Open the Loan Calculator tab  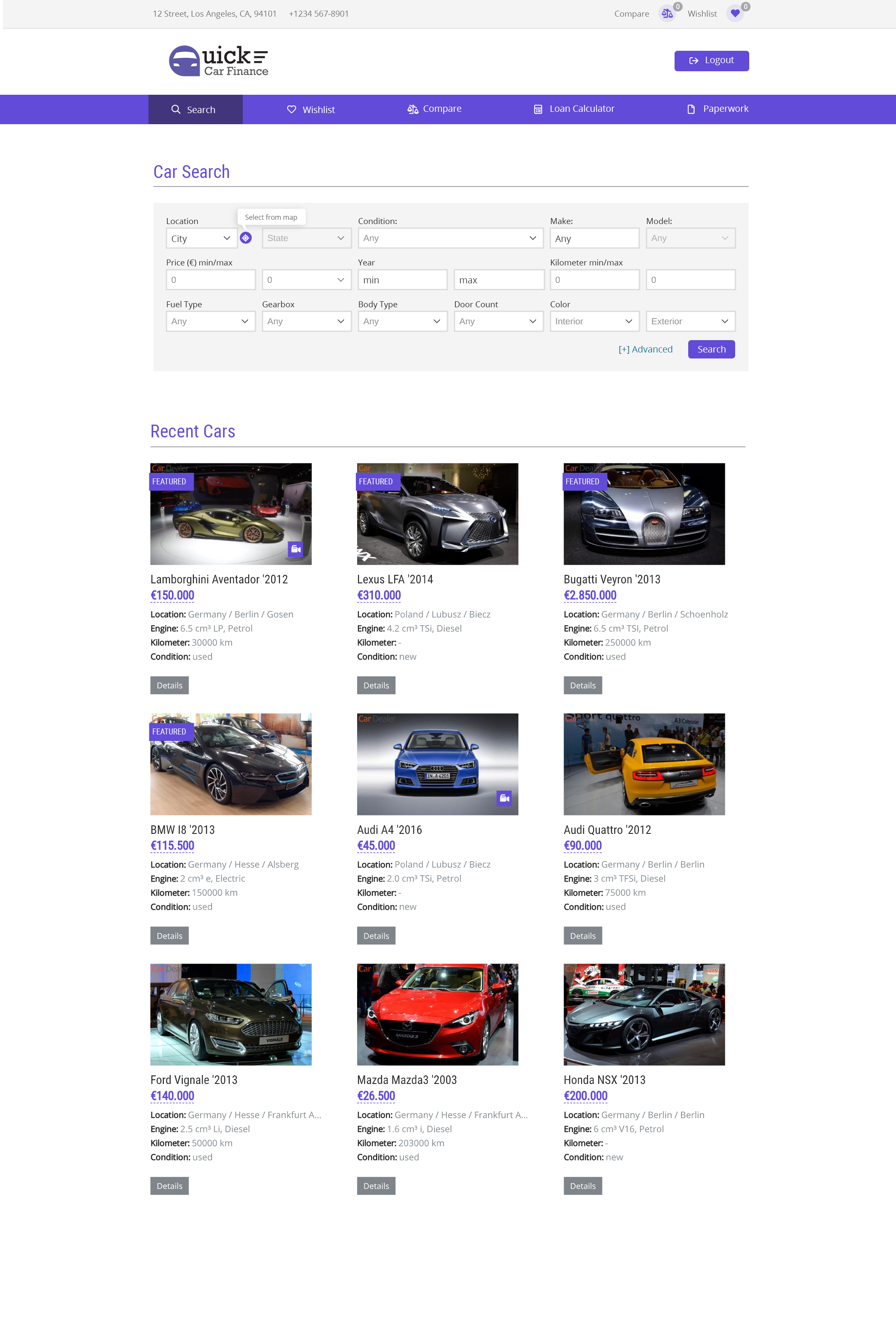(x=574, y=108)
